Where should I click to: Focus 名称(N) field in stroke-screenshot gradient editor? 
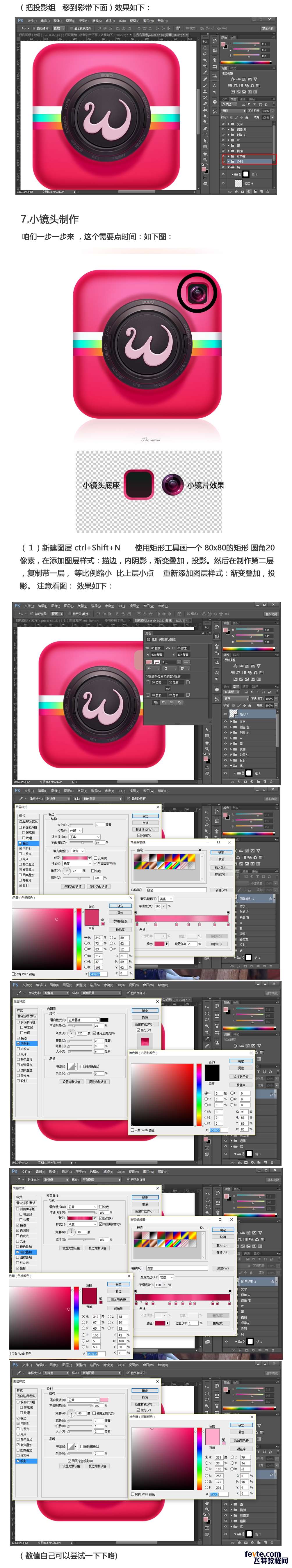[x=177, y=889]
